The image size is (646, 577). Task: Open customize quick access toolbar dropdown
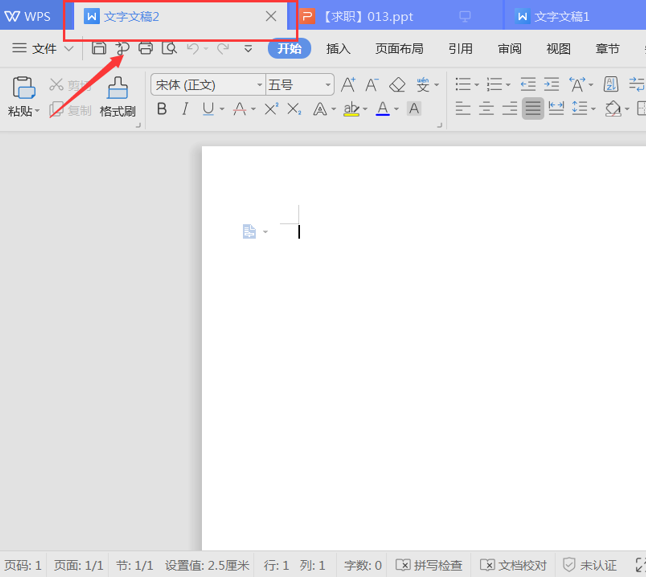click(248, 49)
